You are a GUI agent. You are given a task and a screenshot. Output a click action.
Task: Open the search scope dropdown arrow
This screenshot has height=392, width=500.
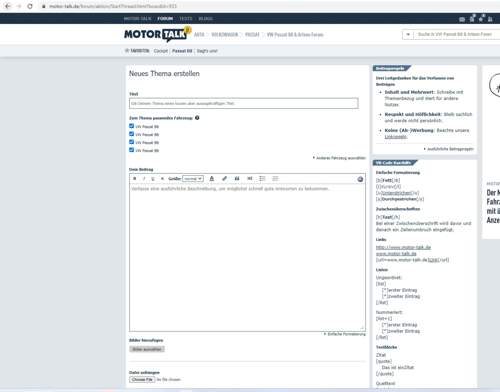[408, 34]
